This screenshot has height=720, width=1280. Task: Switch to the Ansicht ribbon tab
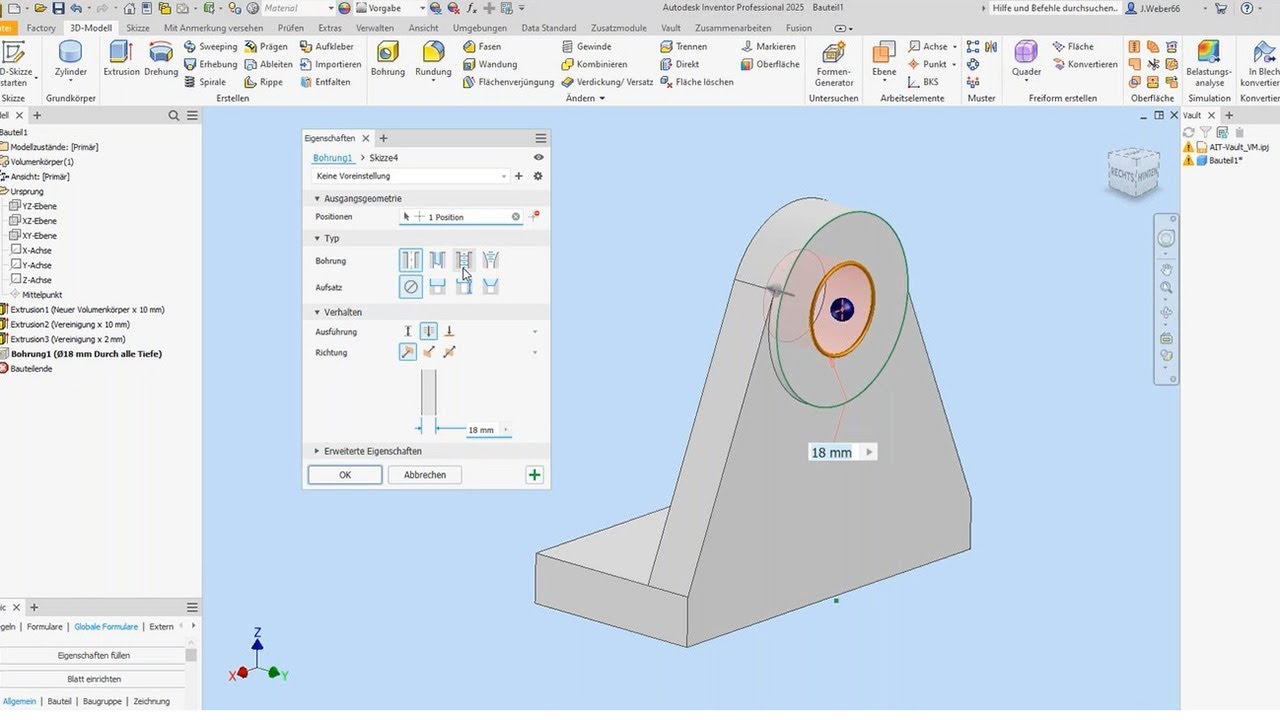(x=424, y=28)
